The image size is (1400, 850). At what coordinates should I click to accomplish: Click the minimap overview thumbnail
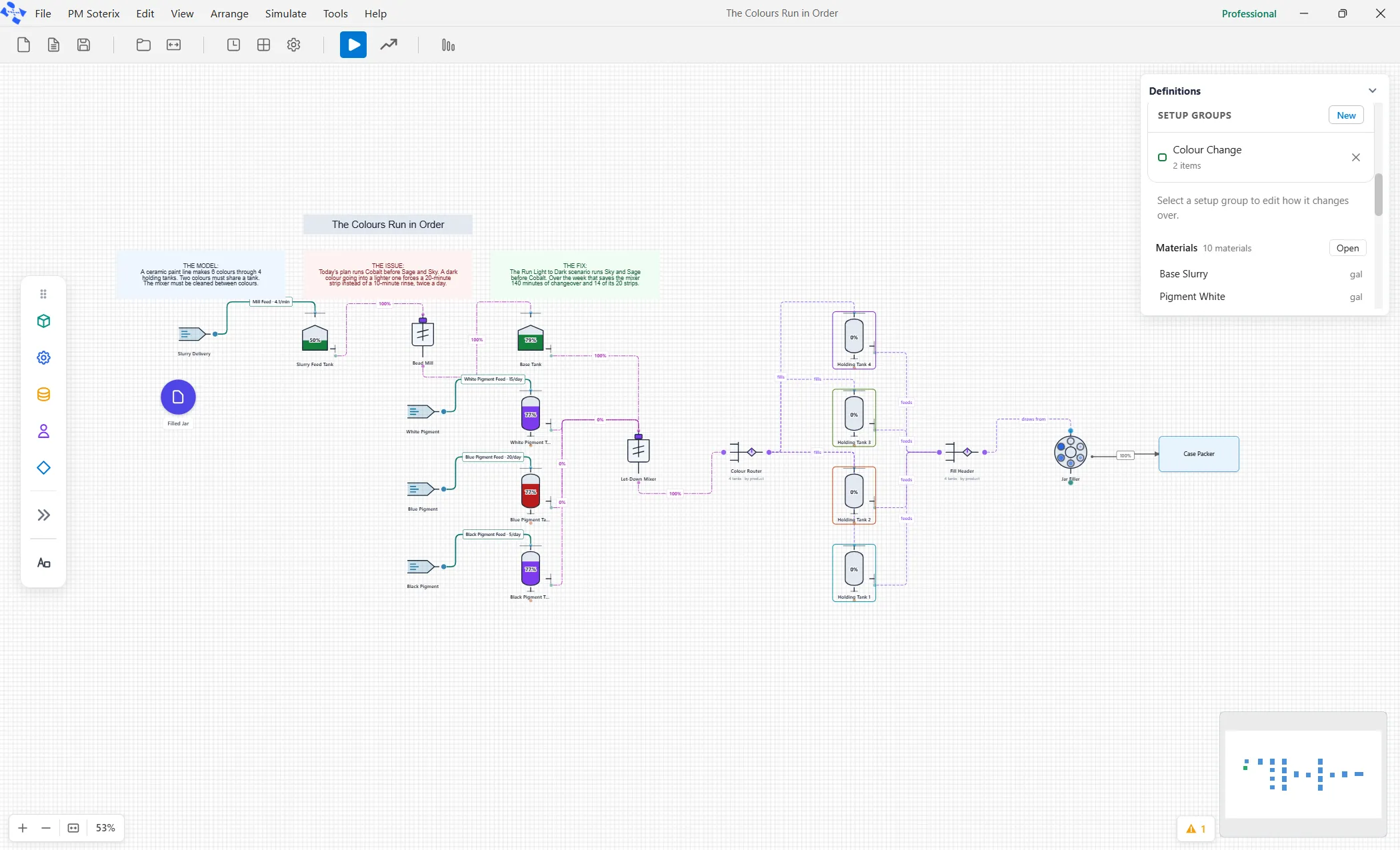coord(1303,774)
